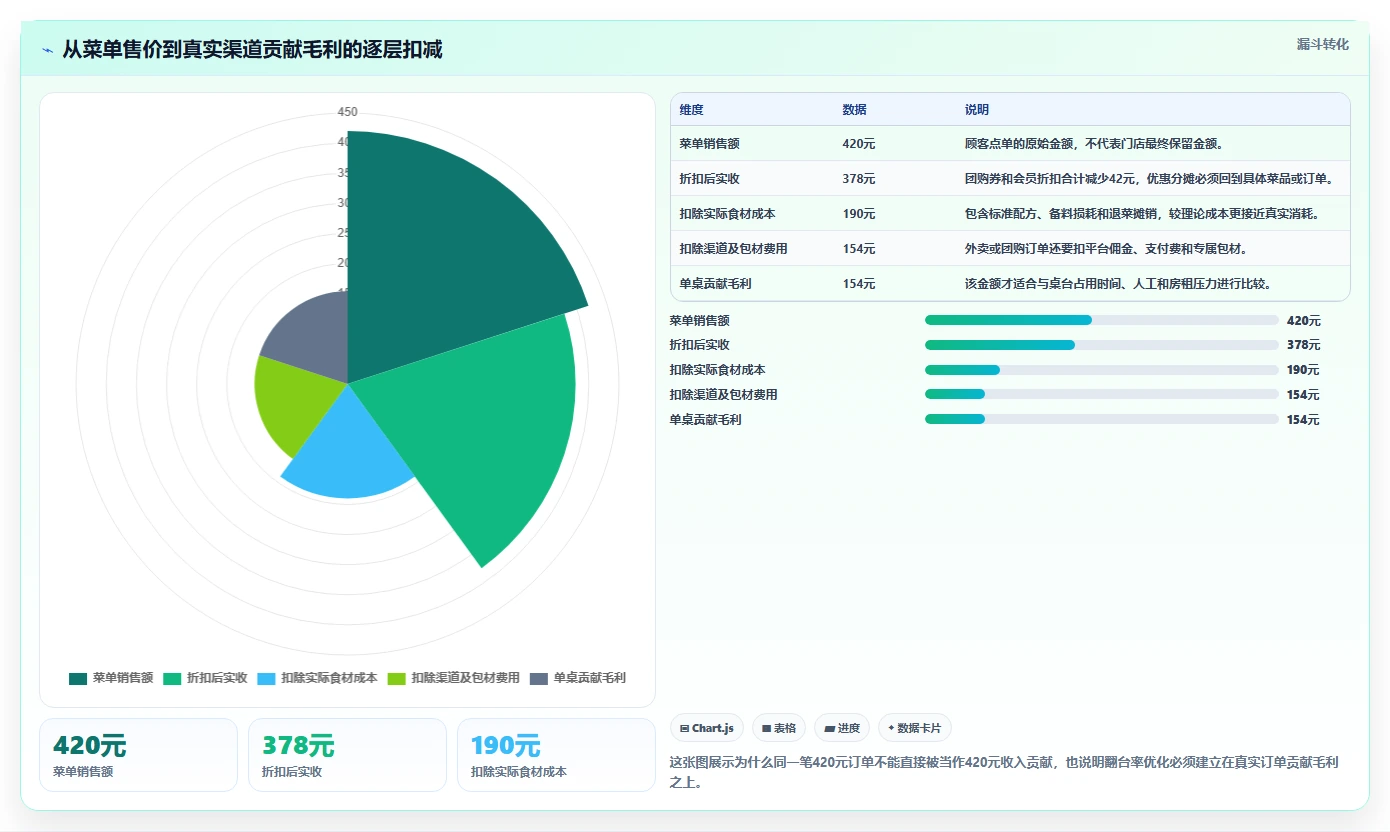1390x832 pixels.
Task: Click 378元 beside the 折扣后实收 progress bar
Action: (x=1303, y=345)
